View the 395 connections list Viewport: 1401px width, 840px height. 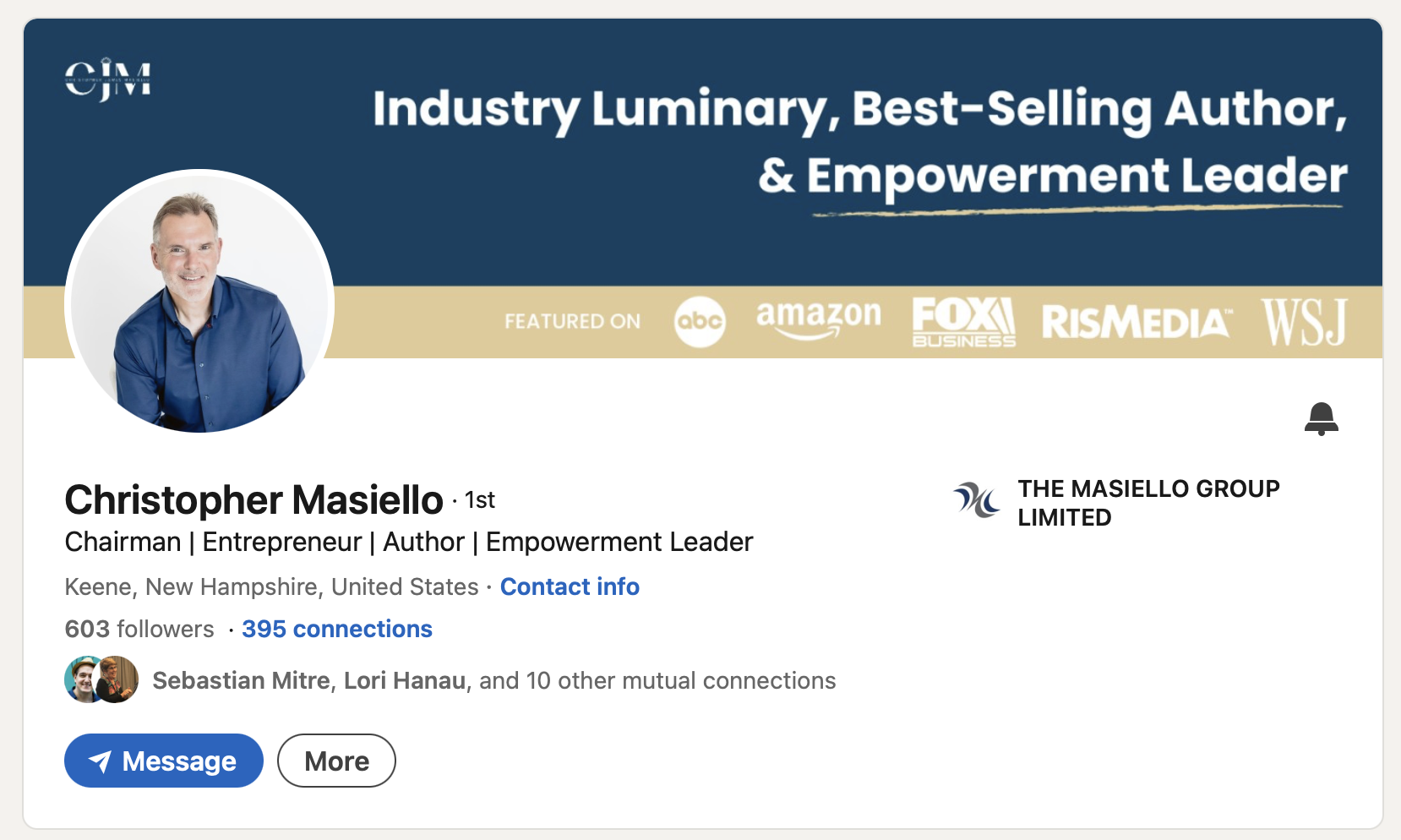336,629
